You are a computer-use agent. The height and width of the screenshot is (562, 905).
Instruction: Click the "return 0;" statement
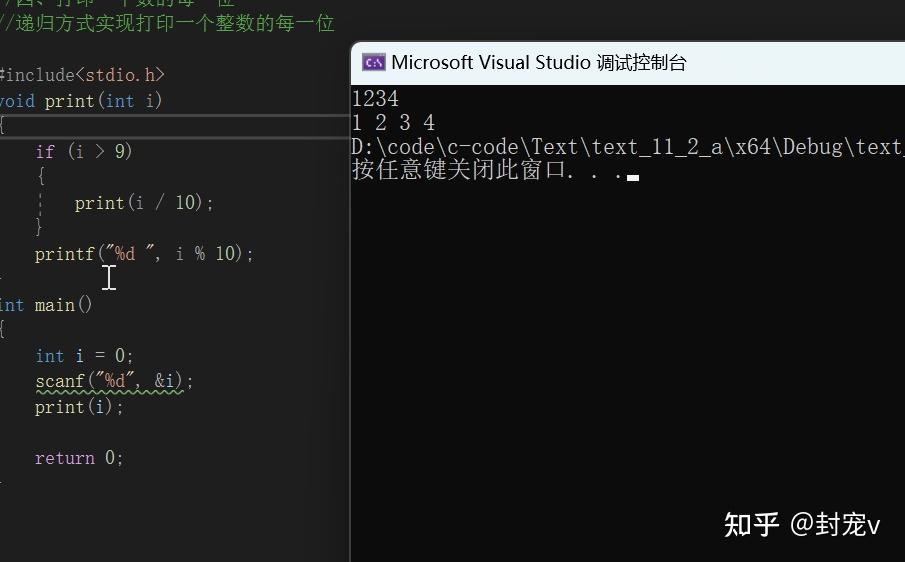[79, 458]
